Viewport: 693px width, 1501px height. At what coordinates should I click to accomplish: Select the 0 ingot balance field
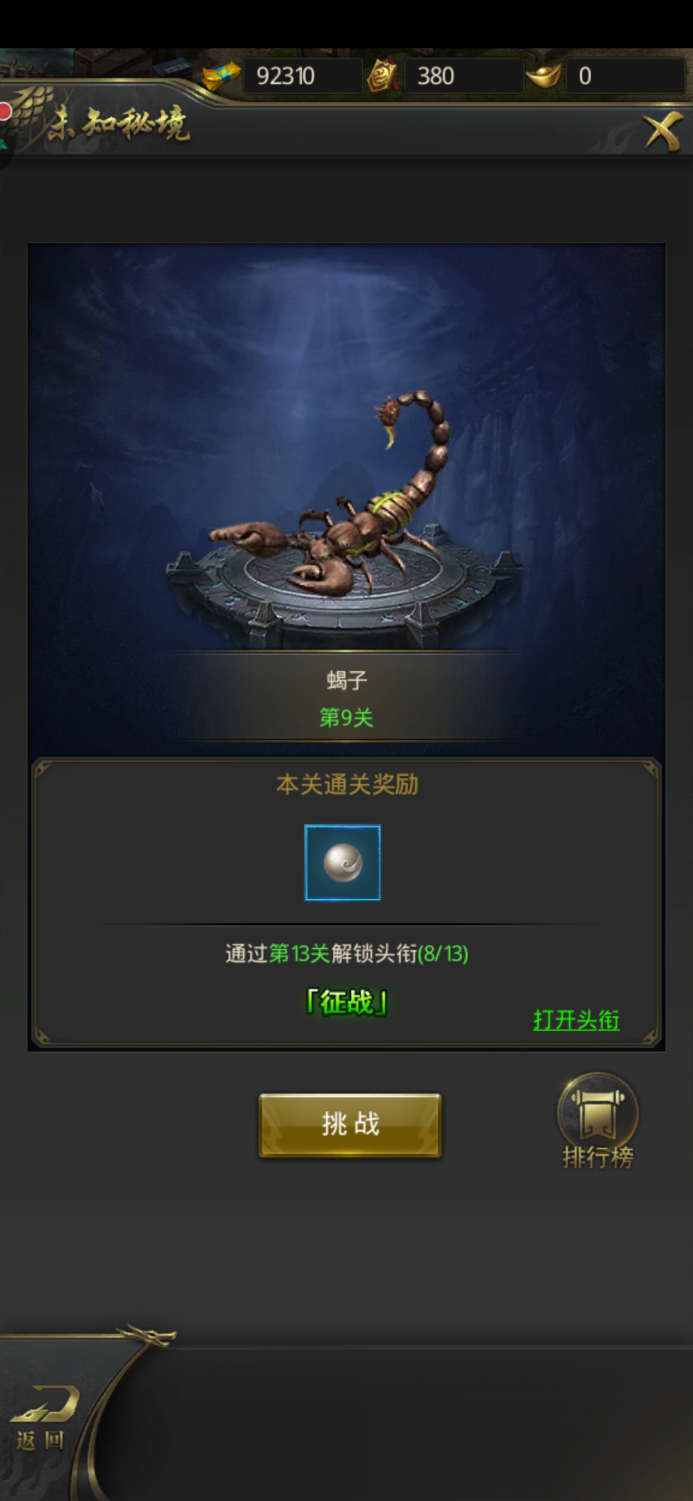[625, 76]
